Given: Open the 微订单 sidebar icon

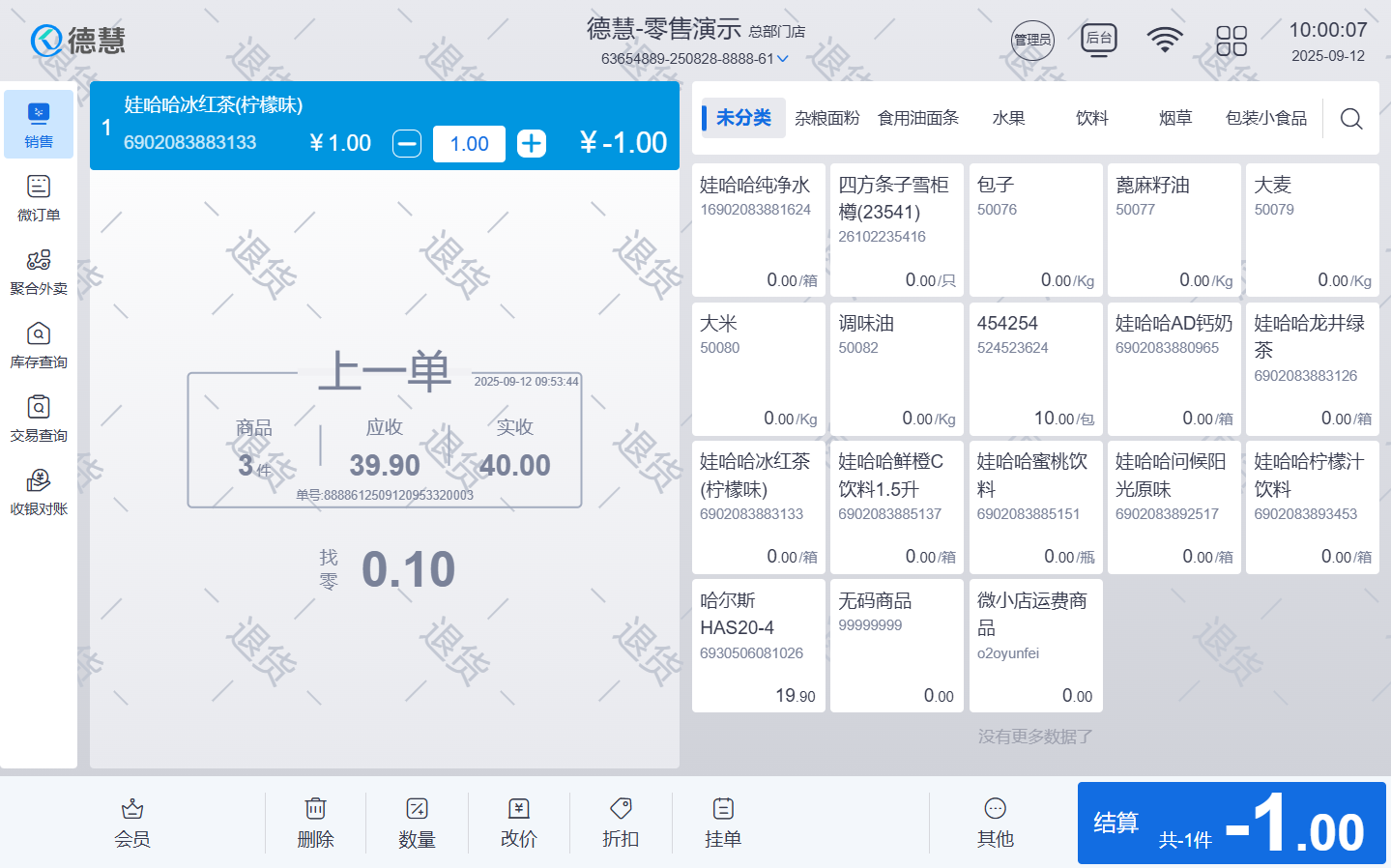Looking at the screenshot, I should [39, 198].
